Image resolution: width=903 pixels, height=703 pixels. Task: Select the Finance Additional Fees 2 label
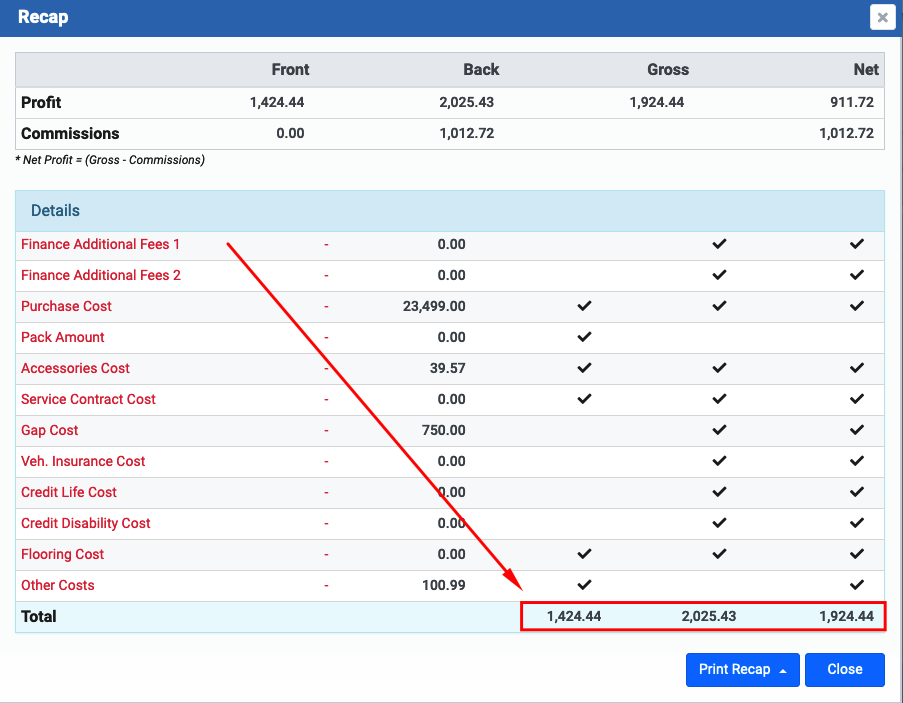(x=101, y=275)
